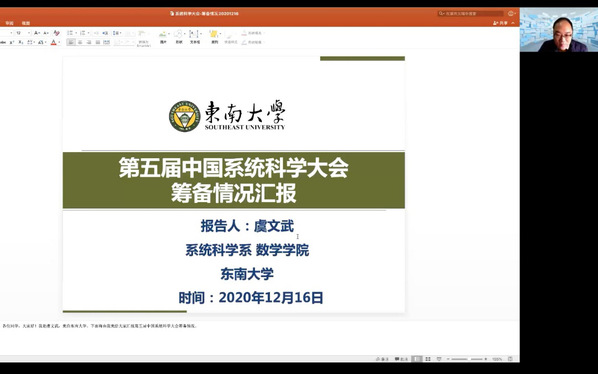Click the increase font size icon
This screenshot has height=374, width=598.
[37, 33]
